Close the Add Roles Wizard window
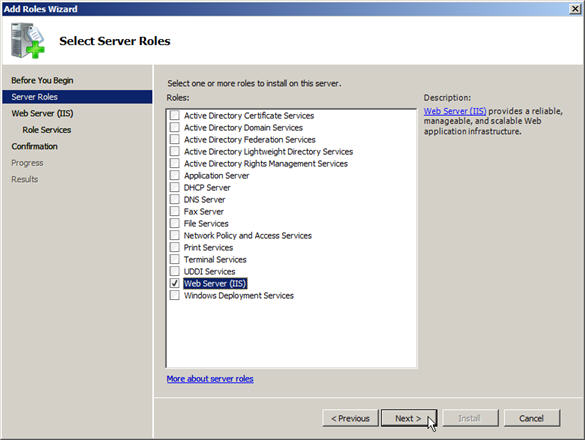Viewport: 585px width, 440px height. [575, 9]
